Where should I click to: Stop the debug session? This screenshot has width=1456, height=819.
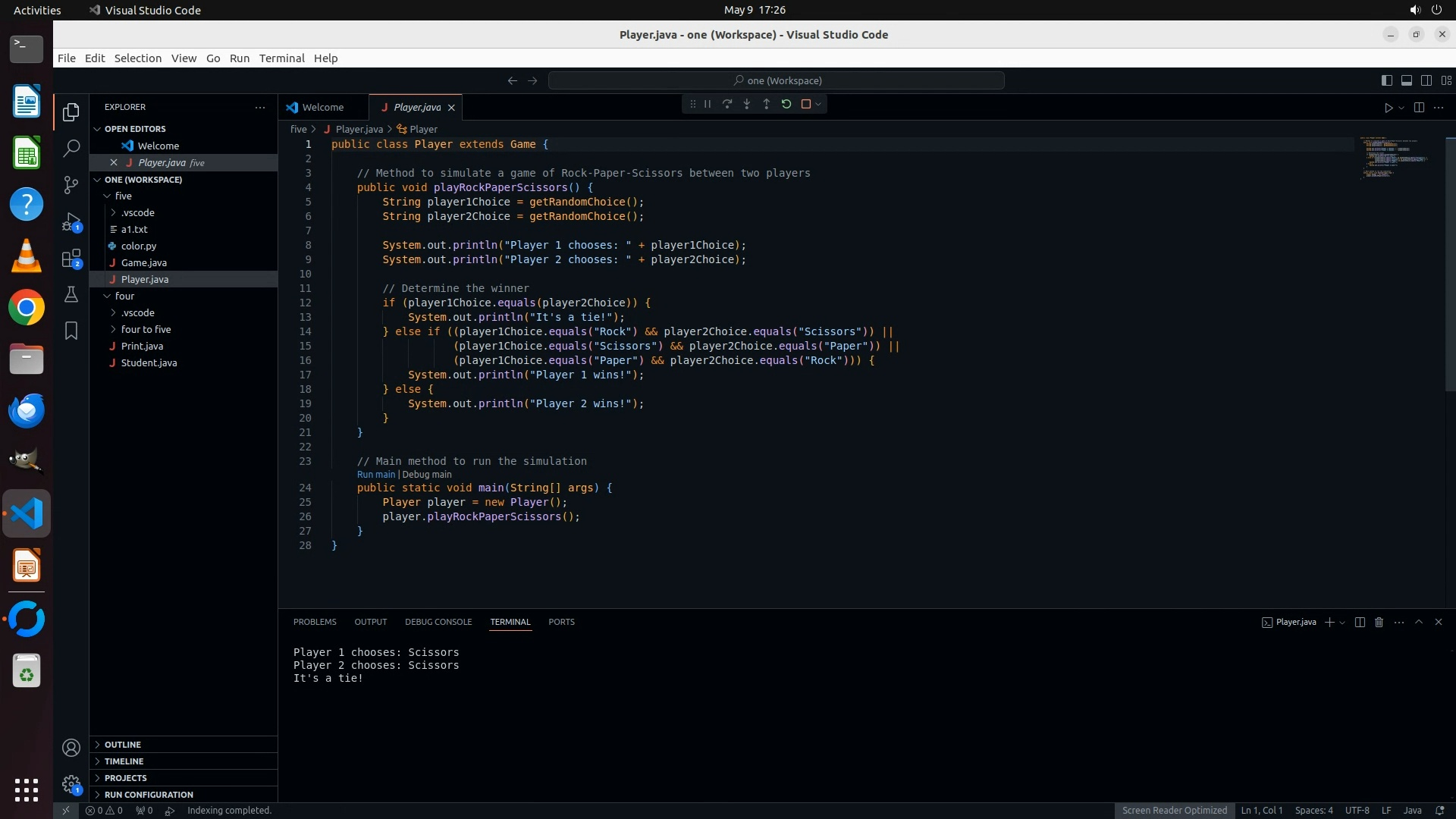click(806, 105)
